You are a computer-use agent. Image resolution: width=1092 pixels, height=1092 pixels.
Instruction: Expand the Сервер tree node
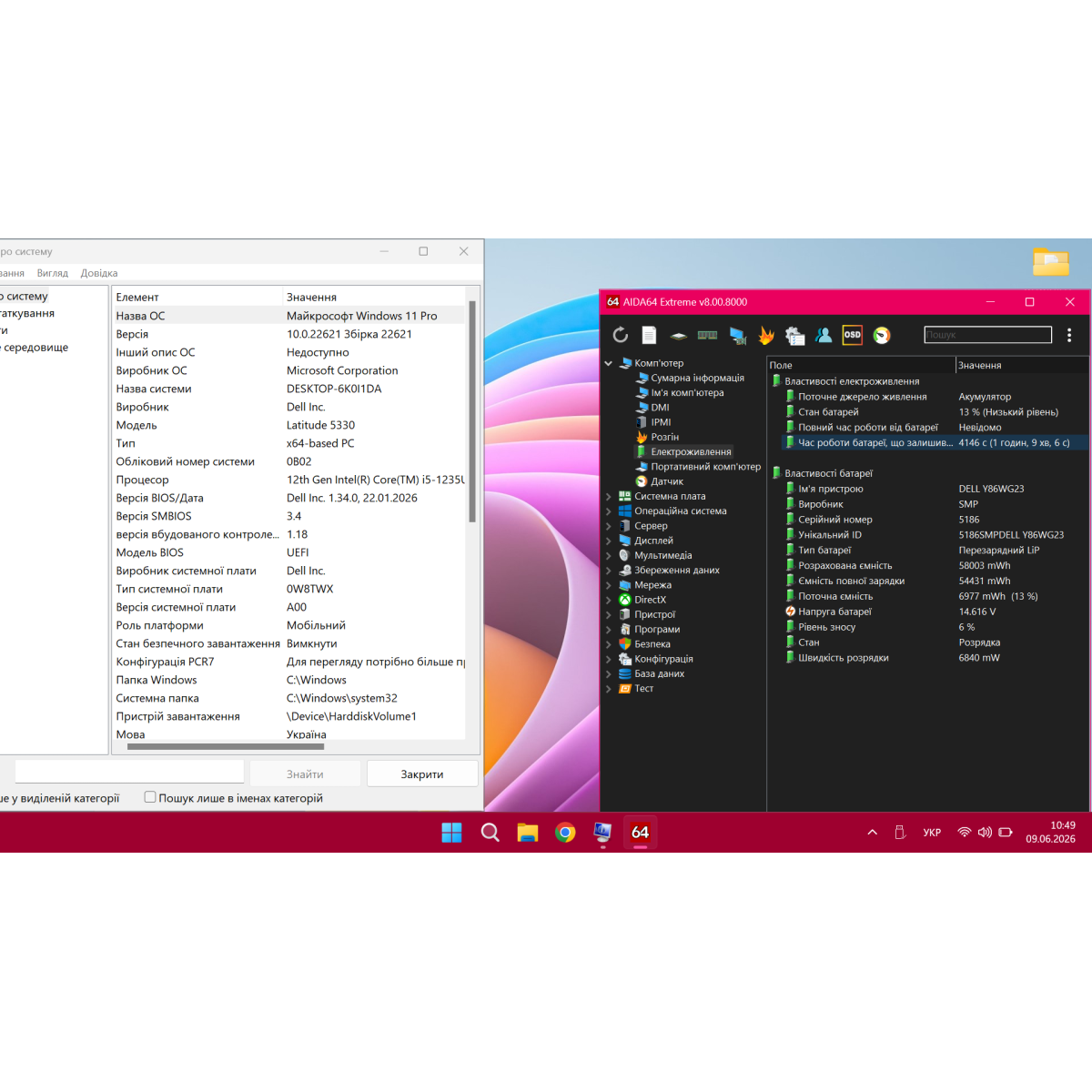[608, 526]
